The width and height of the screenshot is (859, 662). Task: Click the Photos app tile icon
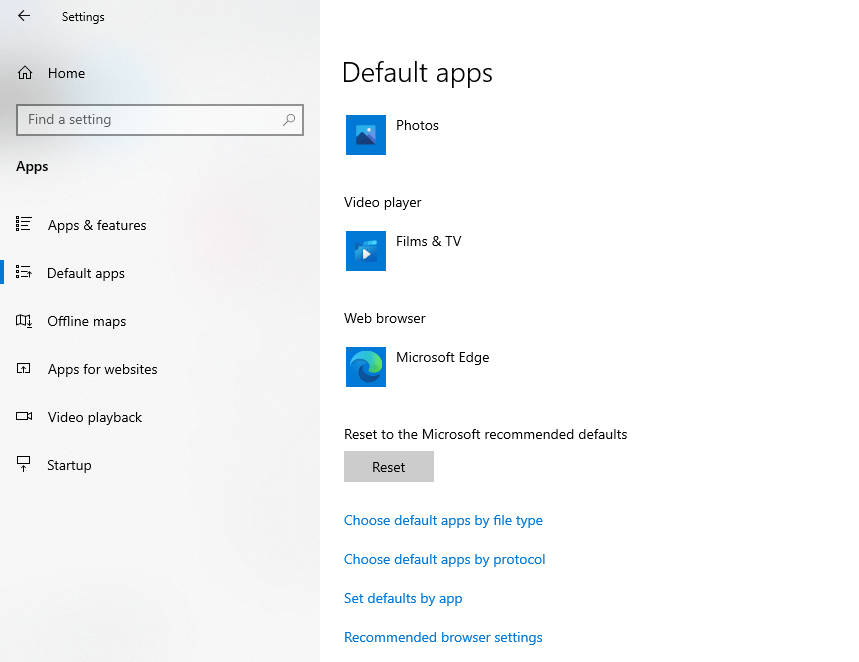(365, 135)
